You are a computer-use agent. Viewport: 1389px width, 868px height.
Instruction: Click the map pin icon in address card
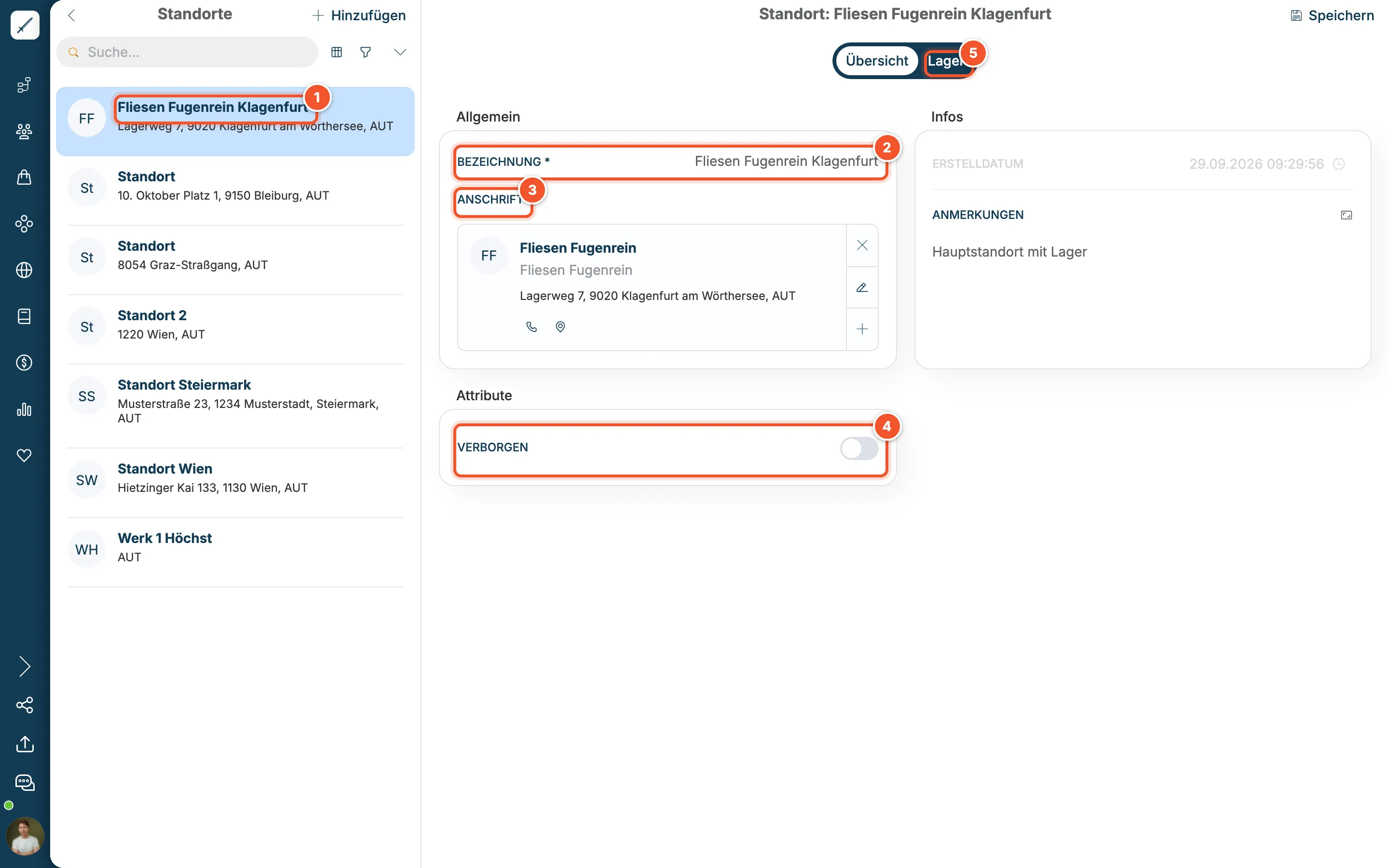pyautogui.click(x=560, y=326)
